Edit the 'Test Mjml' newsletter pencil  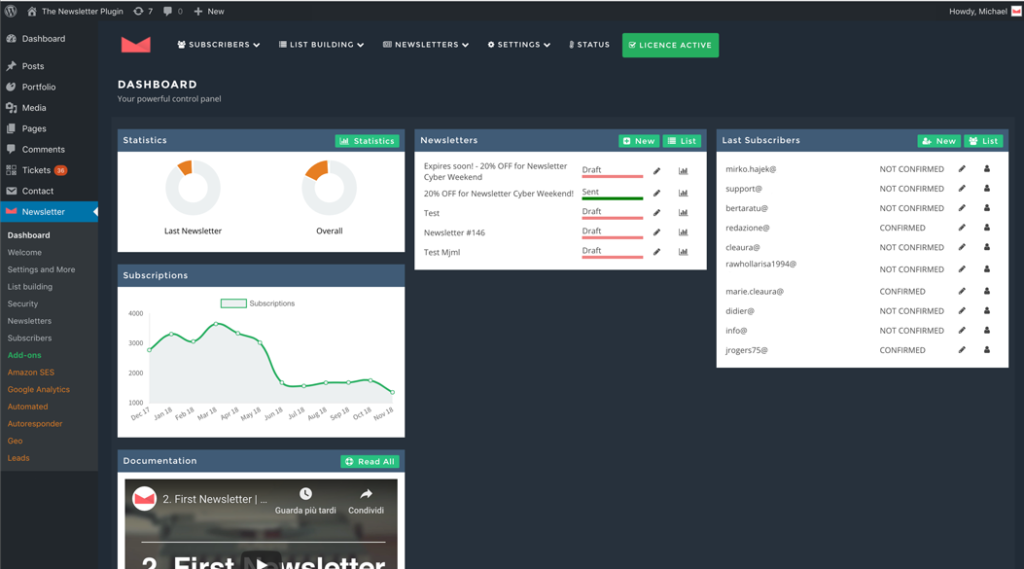click(657, 252)
